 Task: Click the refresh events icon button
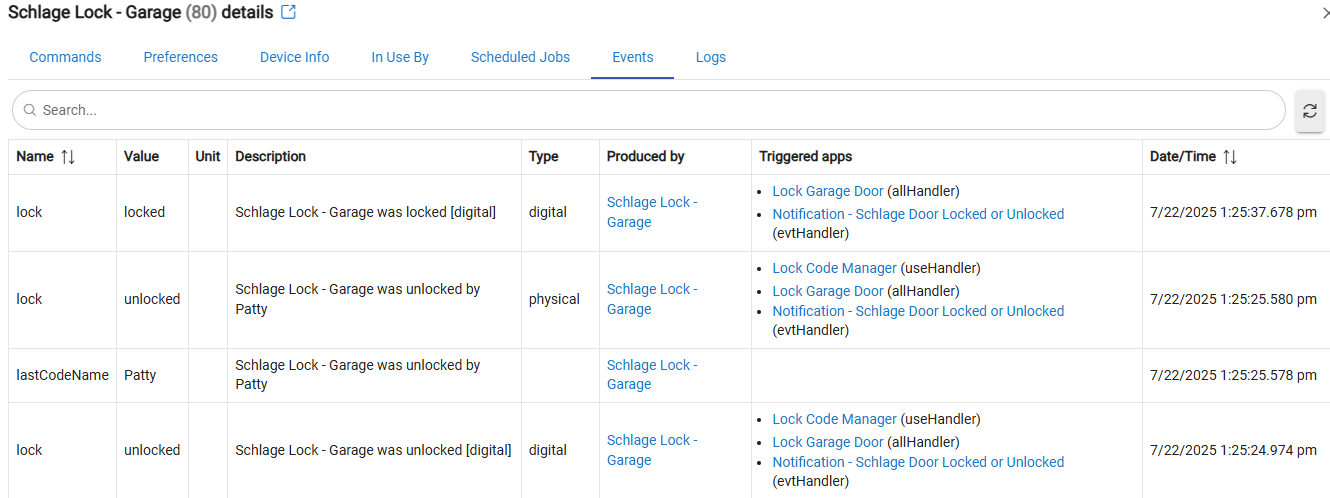coord(1309,111)
